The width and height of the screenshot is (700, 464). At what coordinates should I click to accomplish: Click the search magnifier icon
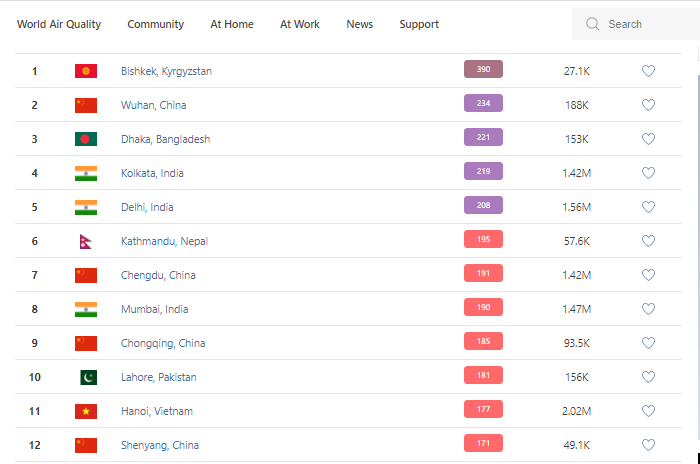[593, 24]
